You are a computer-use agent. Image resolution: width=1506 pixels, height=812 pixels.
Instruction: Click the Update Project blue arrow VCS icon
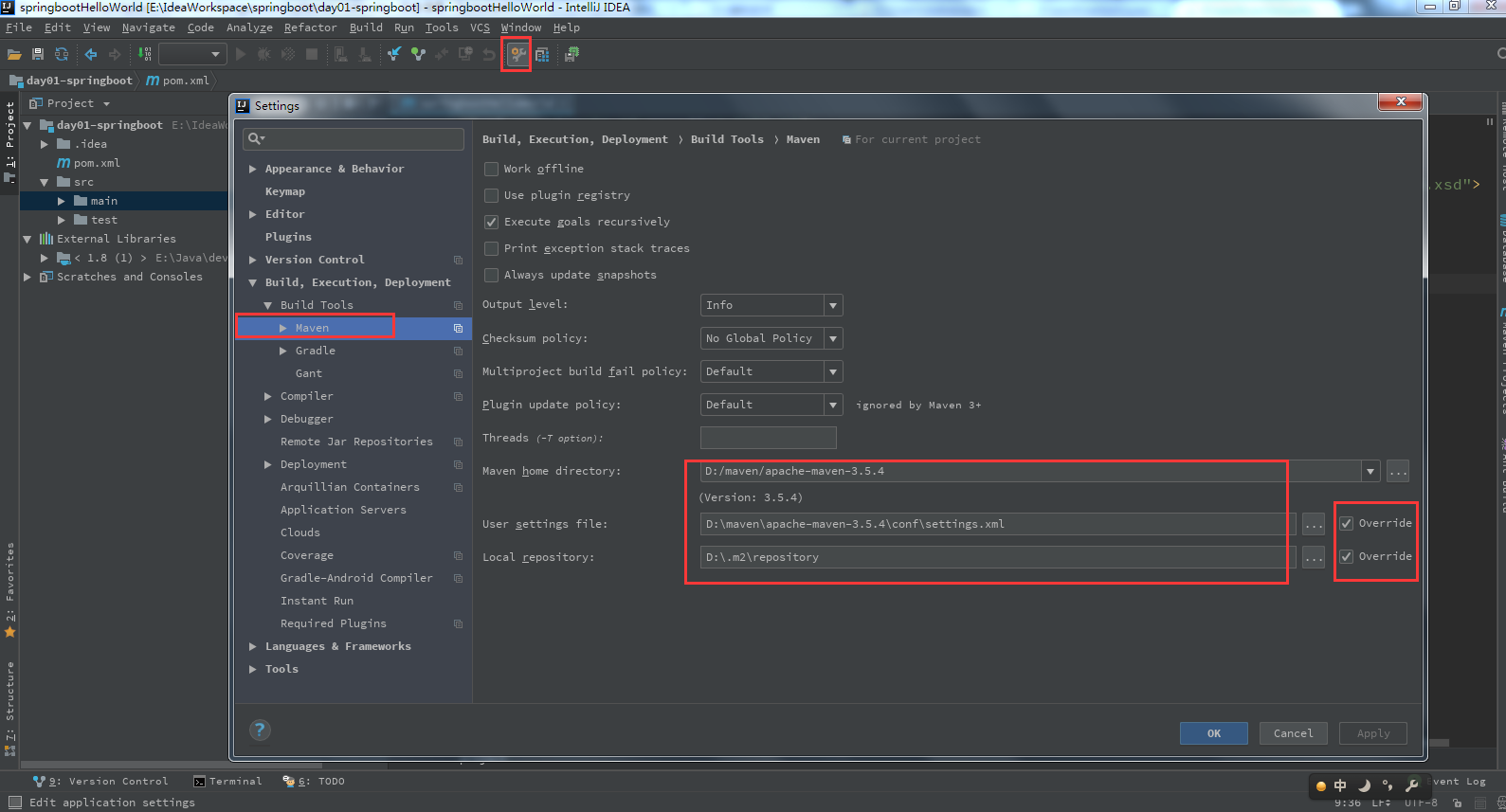[x=394, y=55]
